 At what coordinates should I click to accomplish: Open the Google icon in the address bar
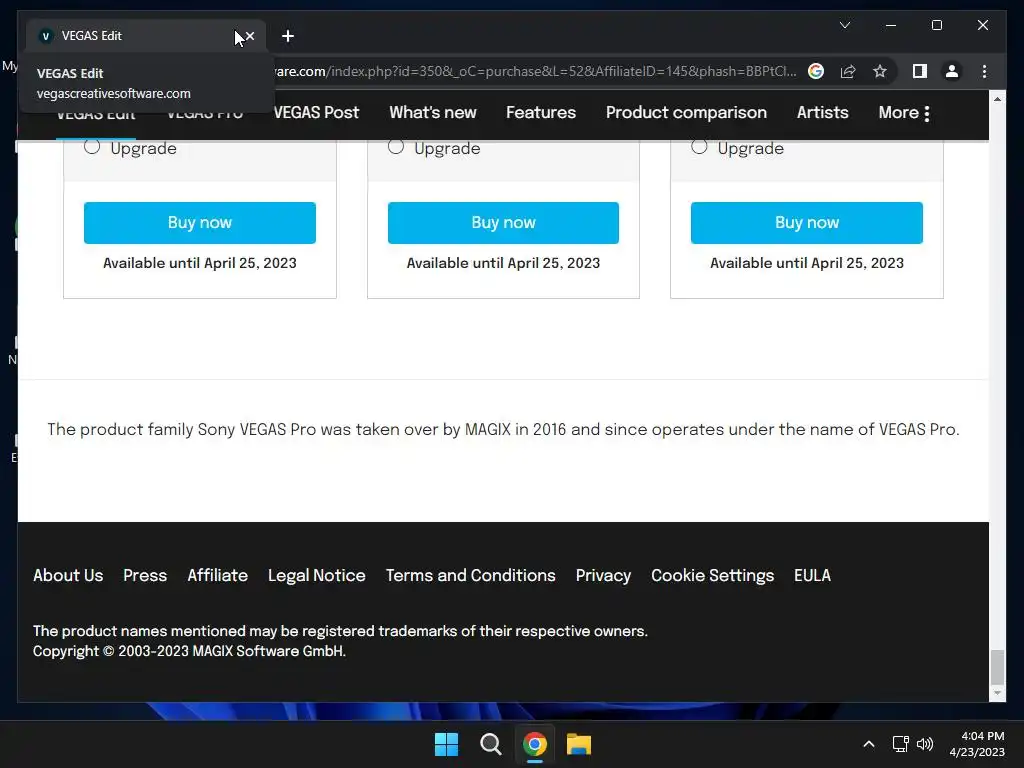coord(816,71)
